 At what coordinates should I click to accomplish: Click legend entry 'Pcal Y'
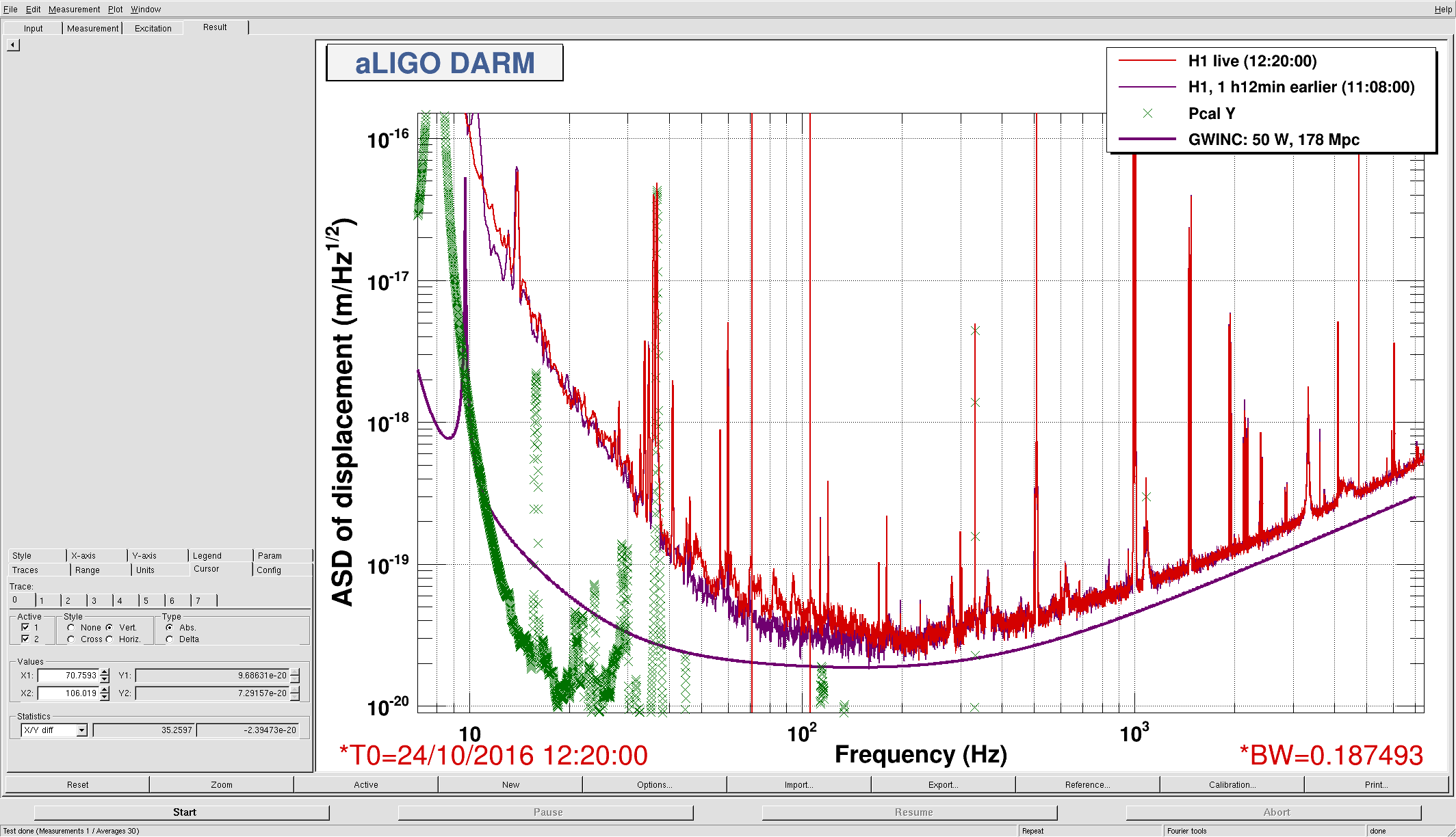click(1211, 114)
